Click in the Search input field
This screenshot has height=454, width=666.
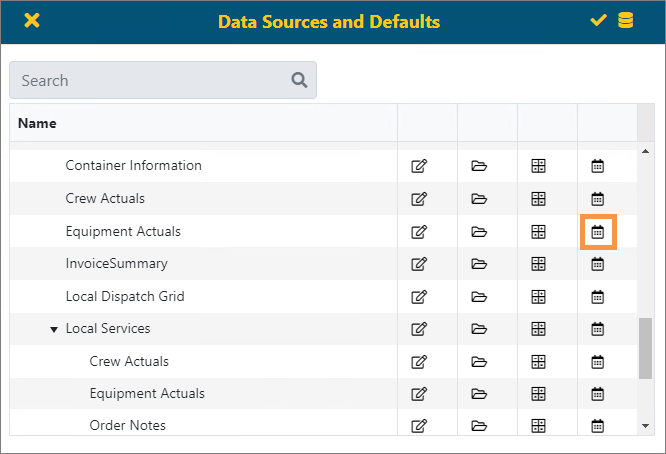point(150,80)
